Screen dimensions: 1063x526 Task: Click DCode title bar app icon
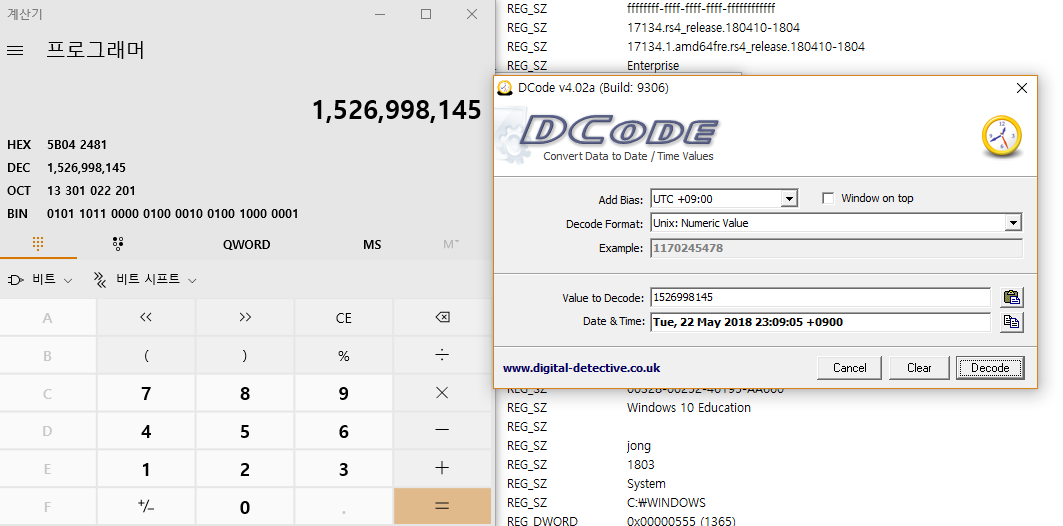[504, 88]
